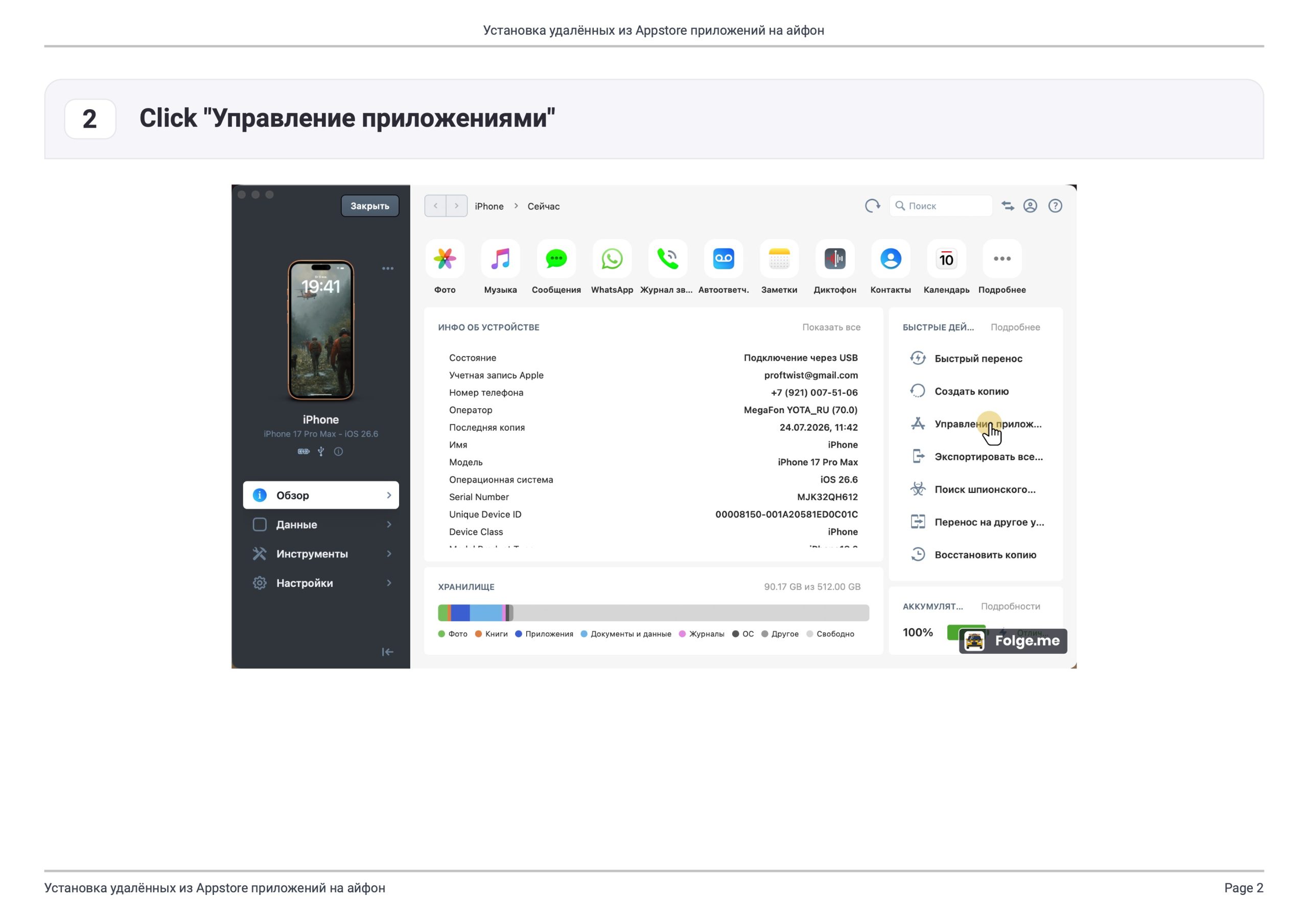This screenshot has height=924, width=1308.
Task: Select Обзор in the sidebar
Action: point(321,495)
